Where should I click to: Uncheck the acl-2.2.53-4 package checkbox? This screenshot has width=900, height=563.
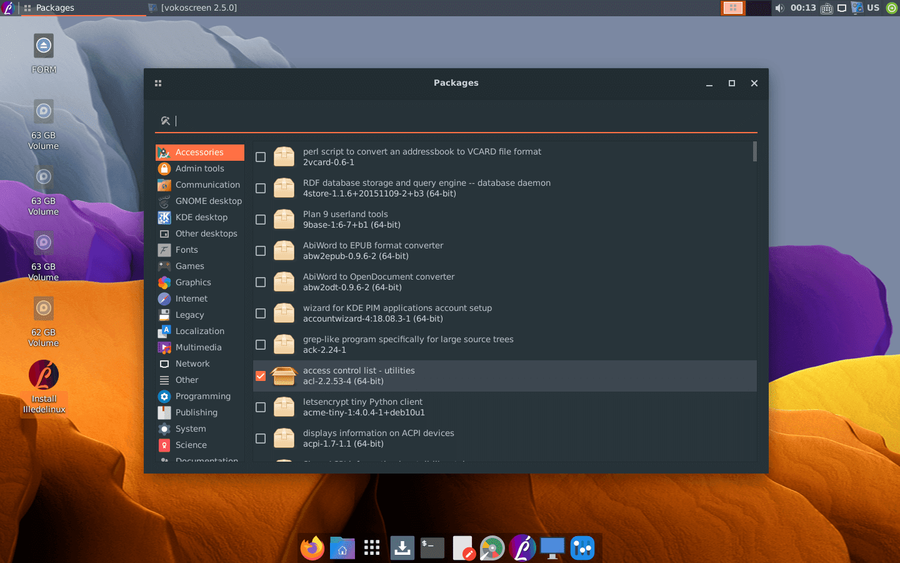pos(261,376)
